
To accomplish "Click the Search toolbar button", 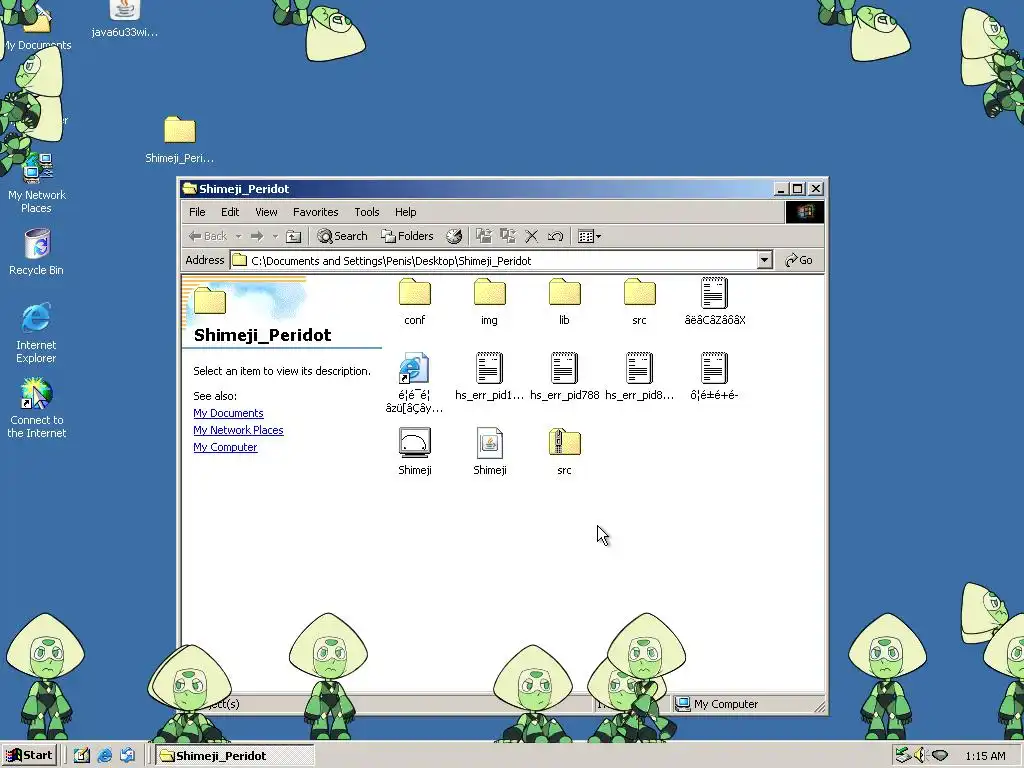I will pyautogui.click(x=342, y=236).
